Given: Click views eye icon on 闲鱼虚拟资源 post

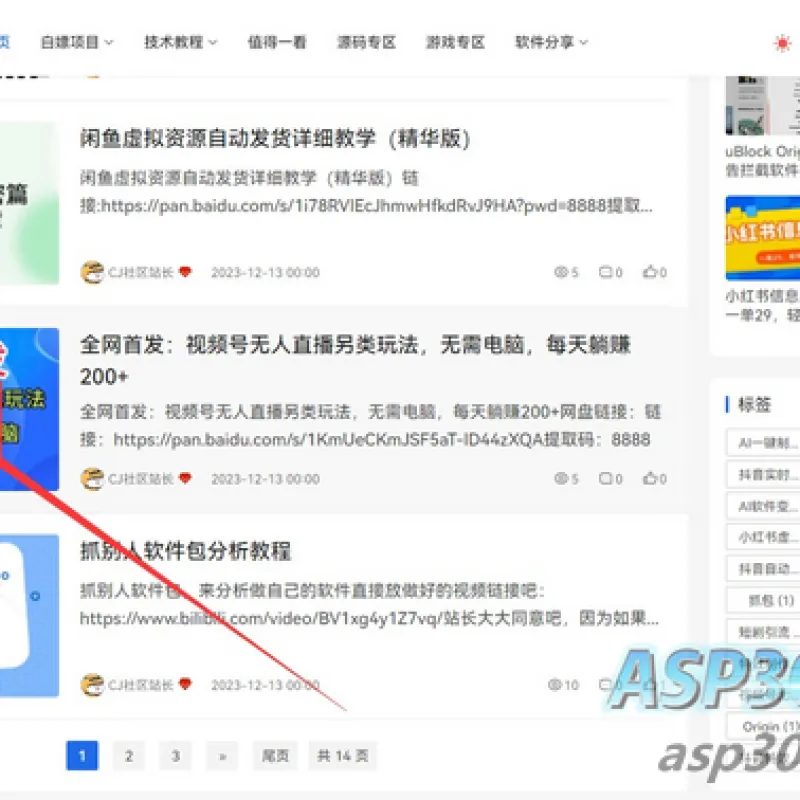Looking at the screenshot, I should [x=561, y=272].
